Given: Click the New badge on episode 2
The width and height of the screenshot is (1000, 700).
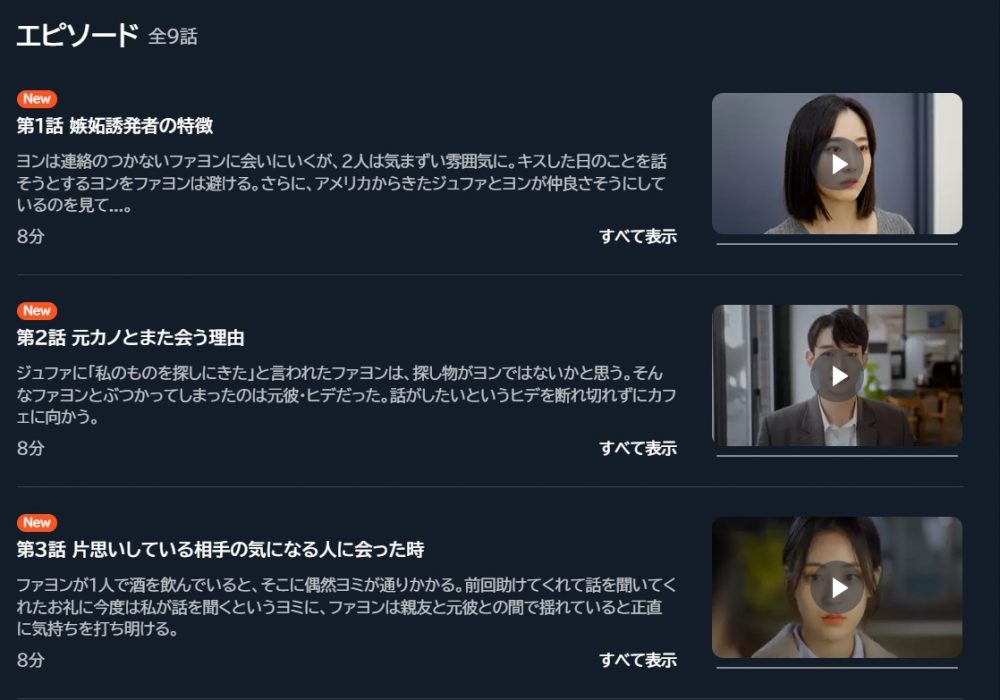Looking at the screenshot, I should (37, 310).
